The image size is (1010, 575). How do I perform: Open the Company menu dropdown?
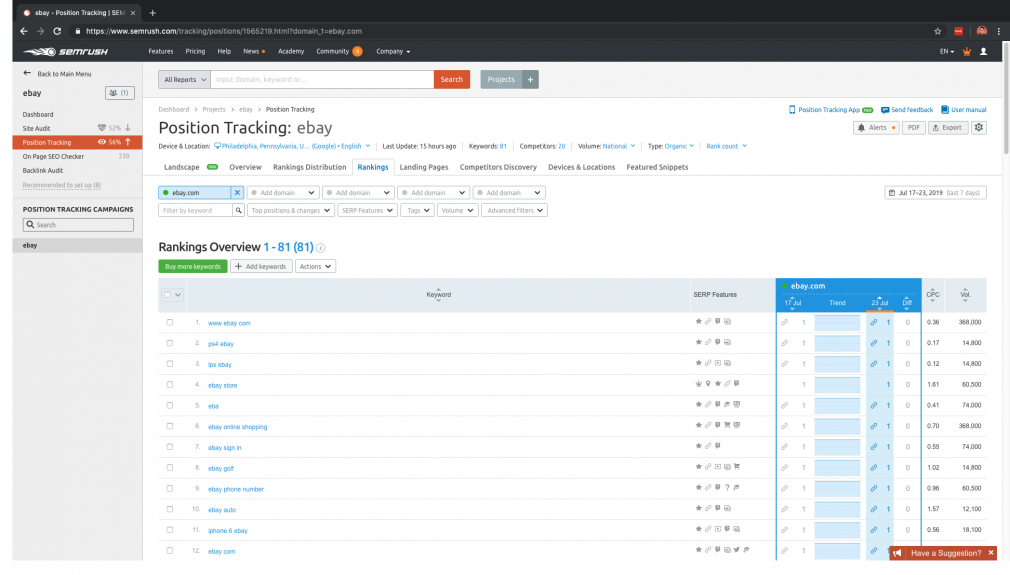point(393,52)
